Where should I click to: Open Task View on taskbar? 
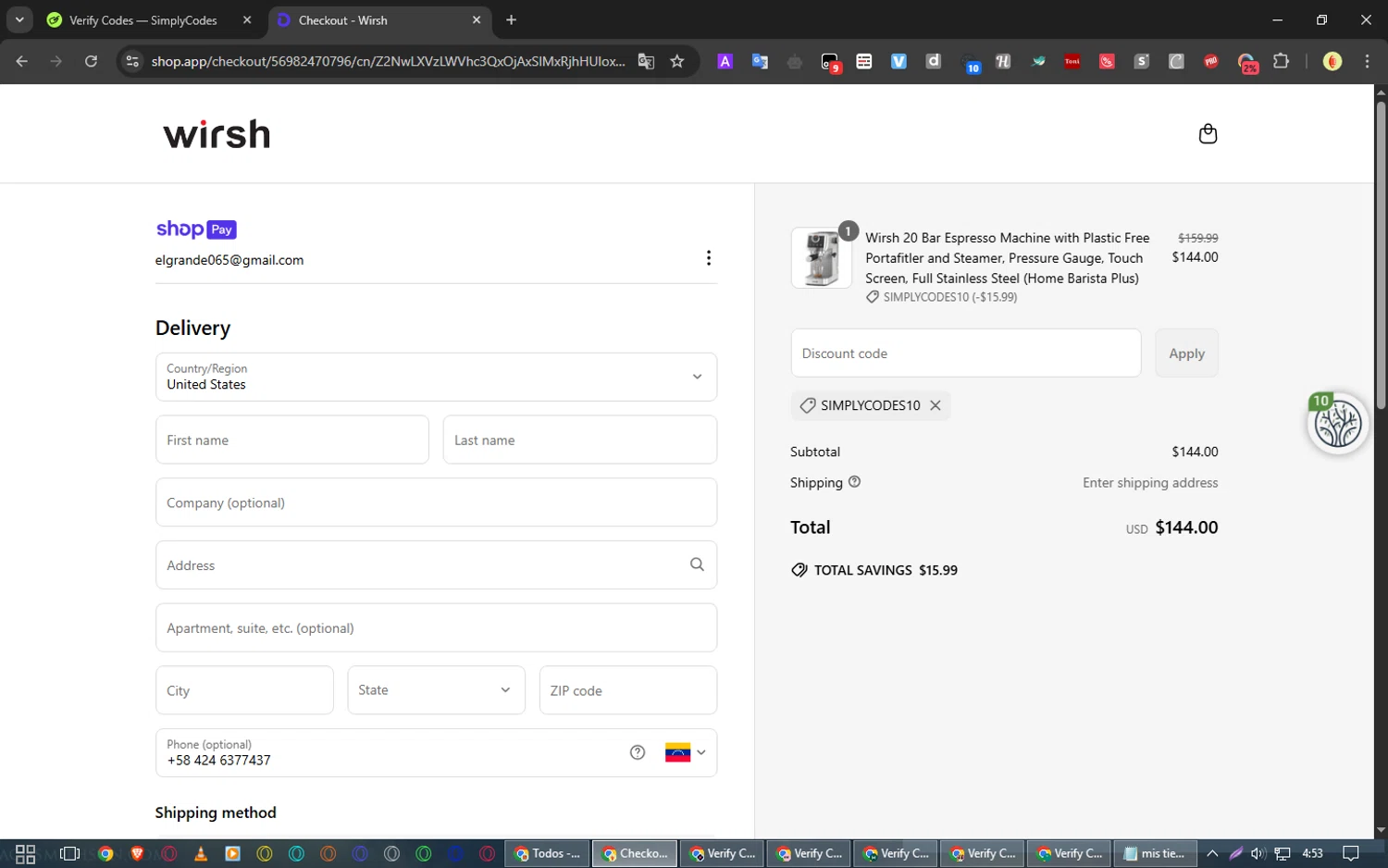tap(69, 853)
